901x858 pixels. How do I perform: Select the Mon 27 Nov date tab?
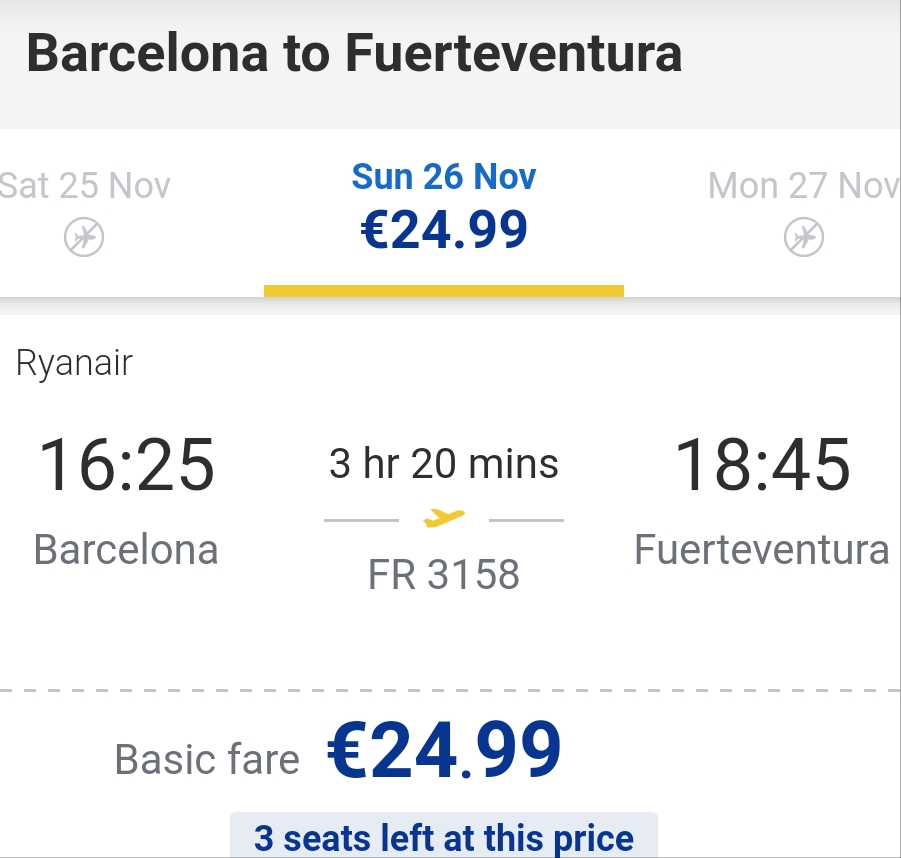pos(804,213)
